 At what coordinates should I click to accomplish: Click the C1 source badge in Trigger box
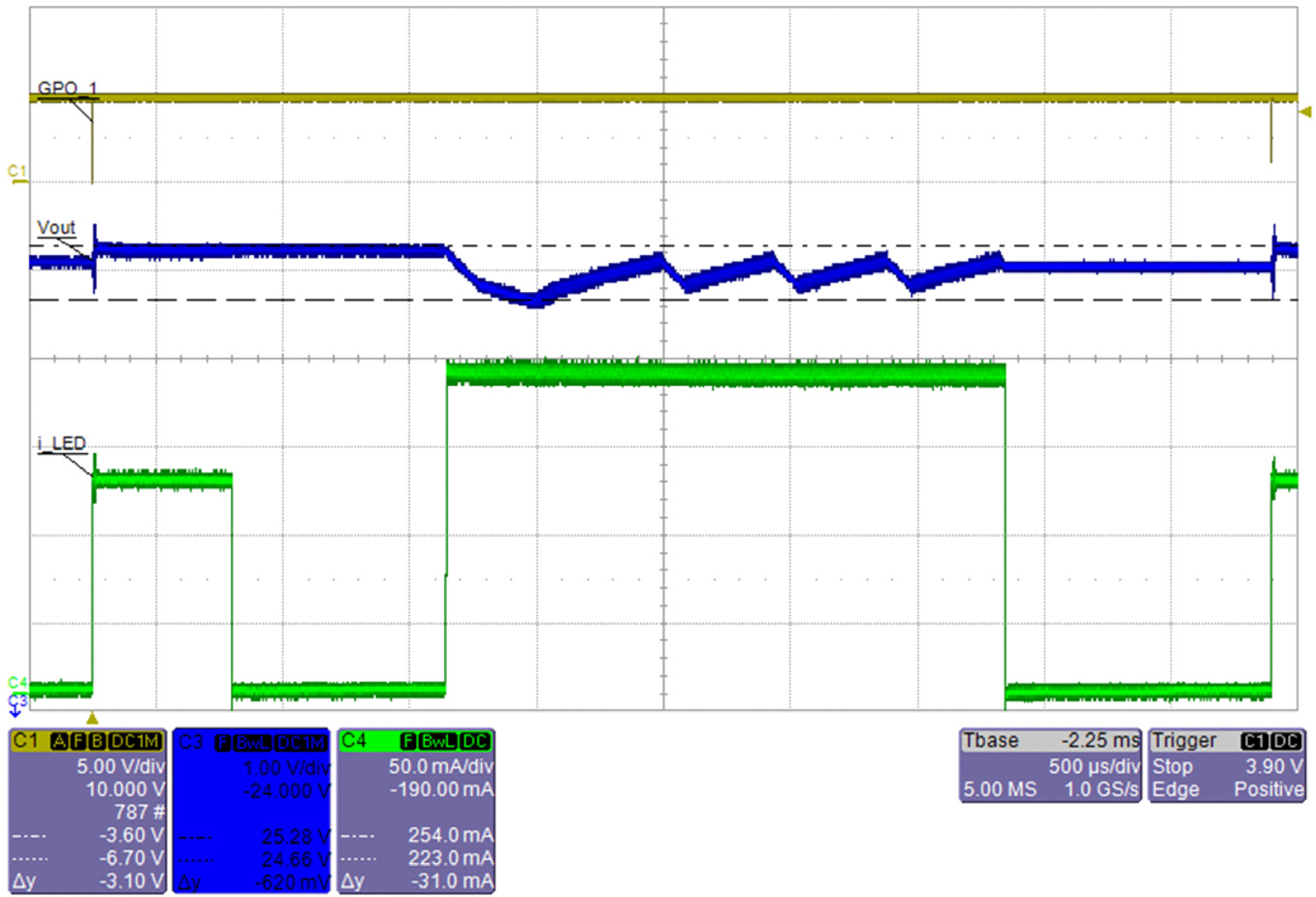(1254, 741)
